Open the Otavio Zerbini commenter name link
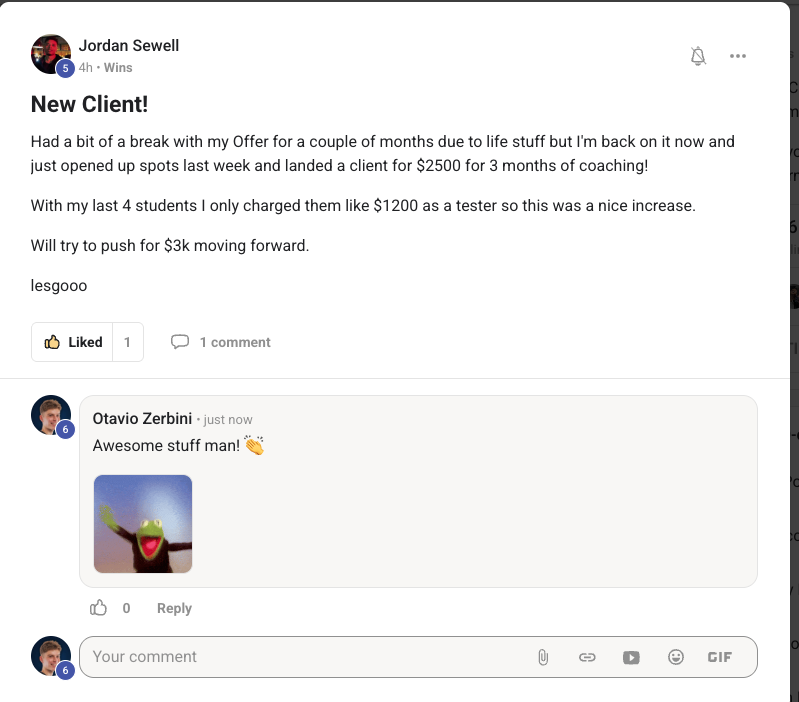The width and height of the screenshot is (799, 702). point(142,419)
